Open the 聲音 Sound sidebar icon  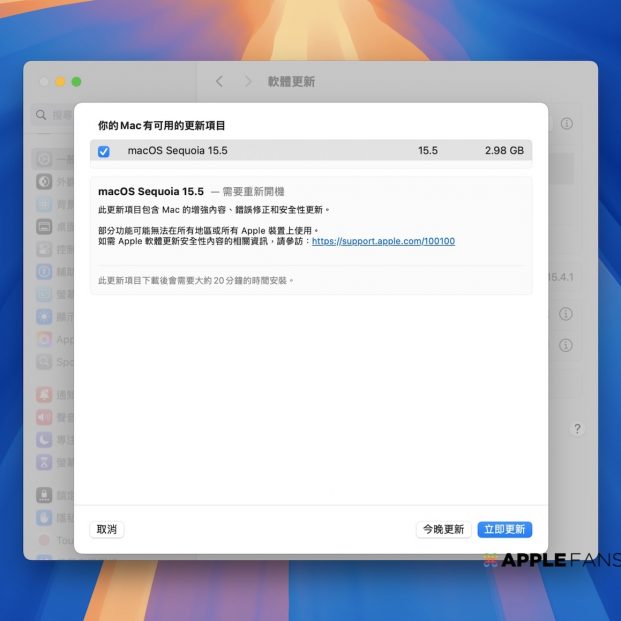pyautogui.click(x=44, y=417)
